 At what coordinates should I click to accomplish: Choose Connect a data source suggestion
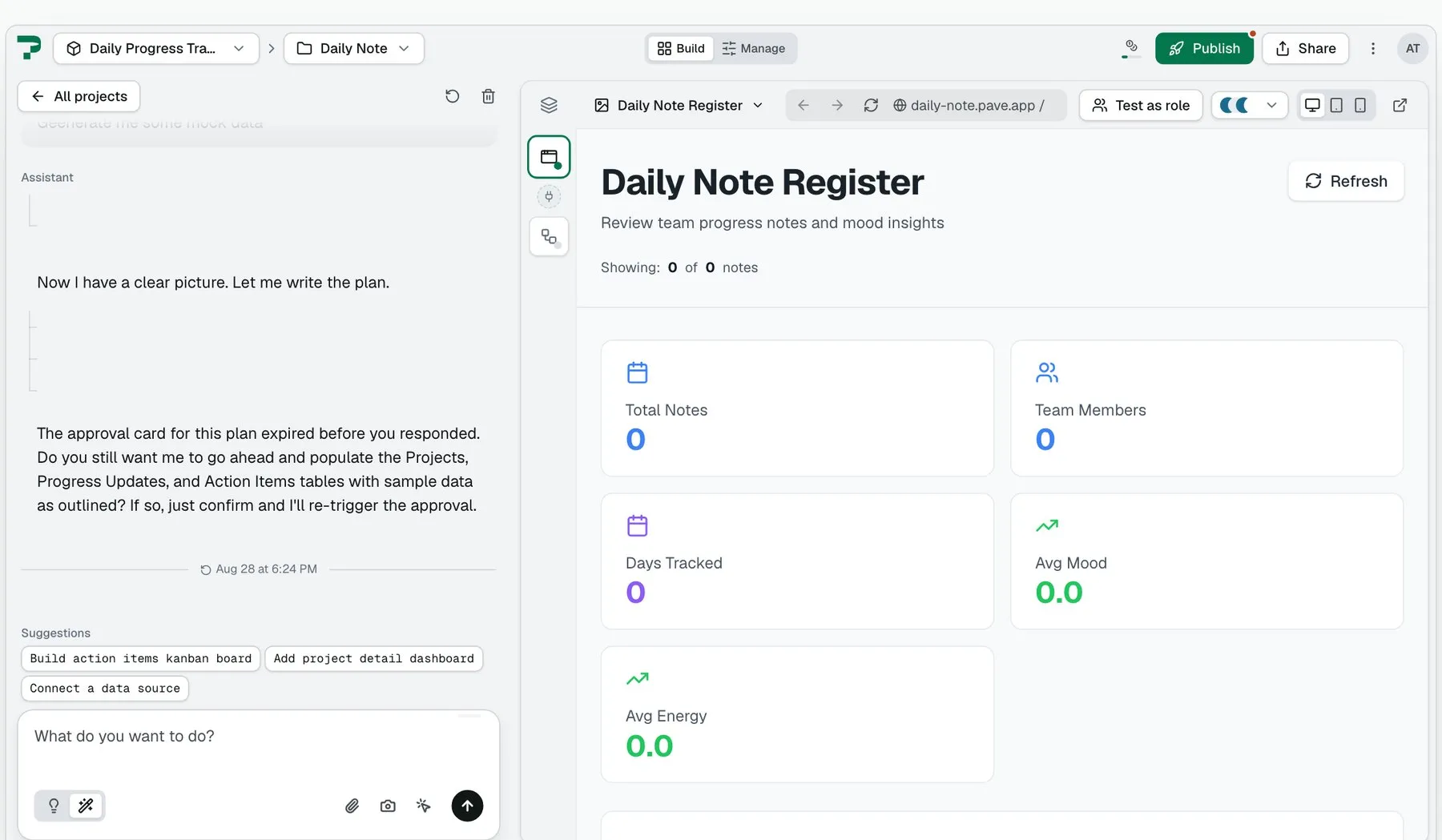click(105, 688)
